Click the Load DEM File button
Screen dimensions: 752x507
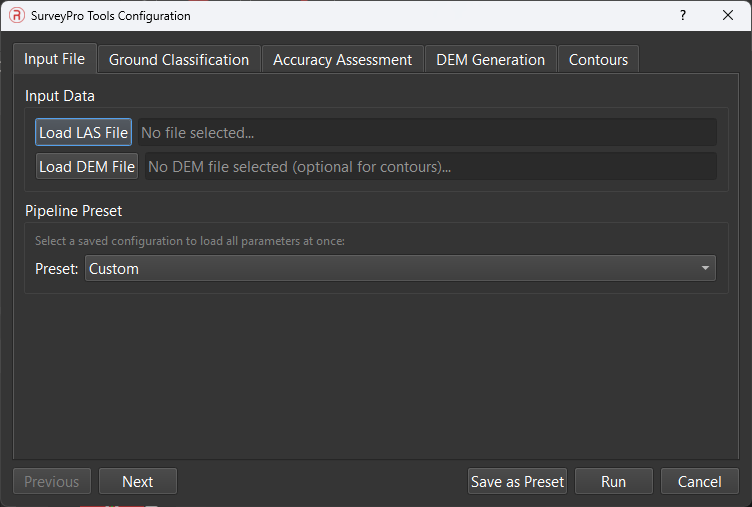click(87, 167)
